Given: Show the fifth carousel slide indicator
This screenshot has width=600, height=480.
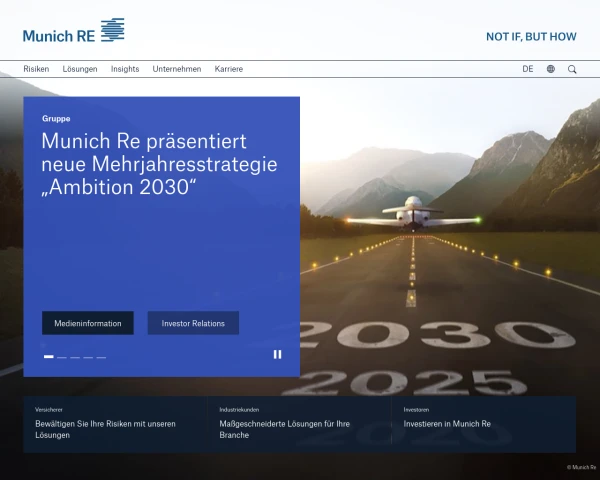Looking at the screenshot, I should click(x=100, y=357).
